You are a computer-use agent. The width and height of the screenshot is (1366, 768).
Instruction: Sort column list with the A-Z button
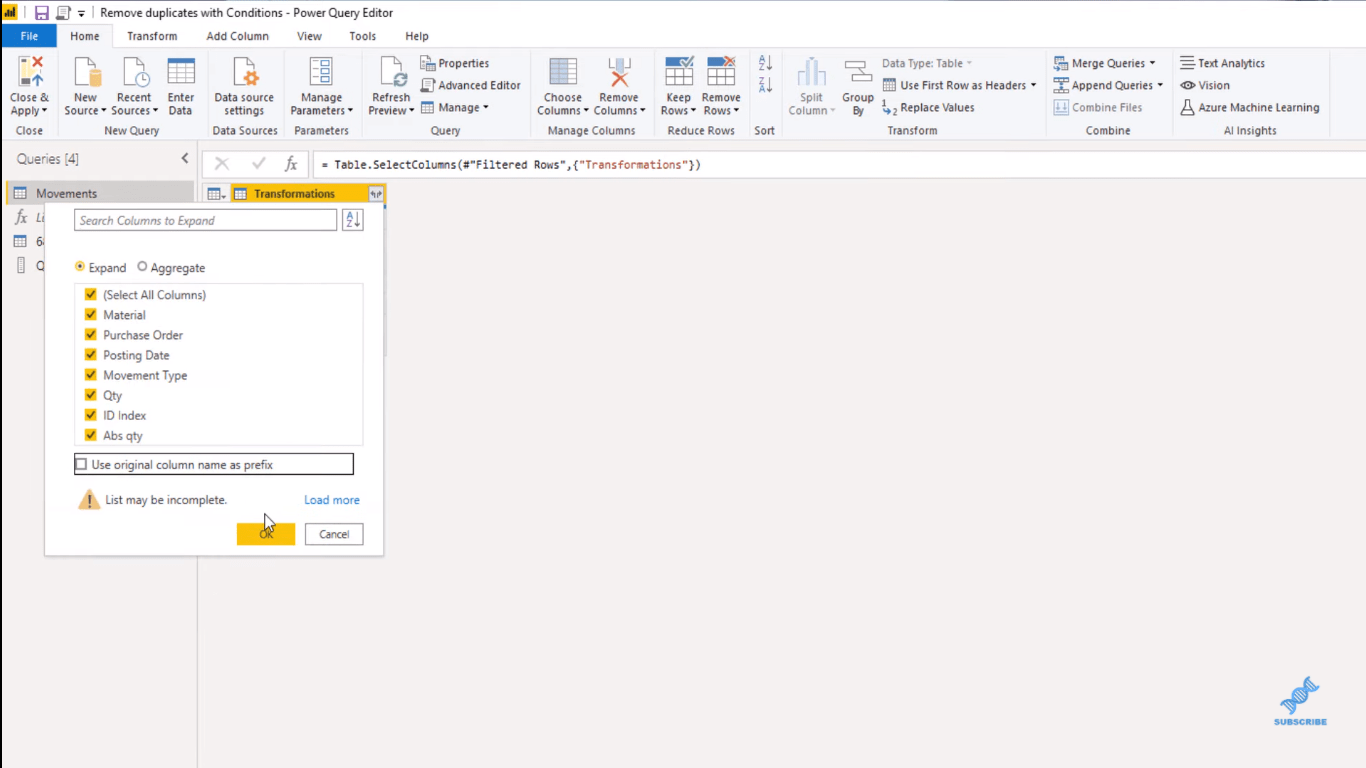353,220
